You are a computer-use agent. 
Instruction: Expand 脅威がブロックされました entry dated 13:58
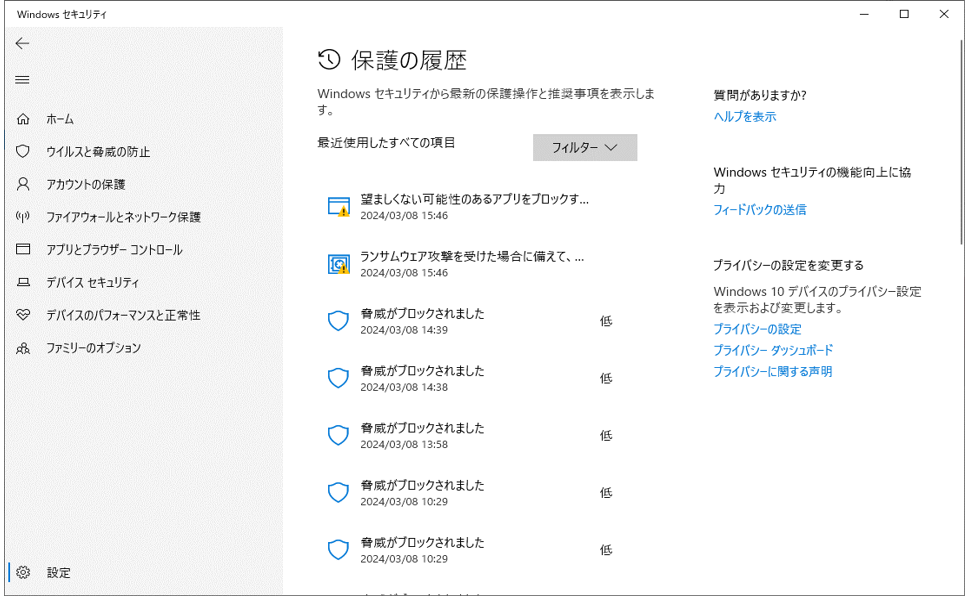point(475,435)
